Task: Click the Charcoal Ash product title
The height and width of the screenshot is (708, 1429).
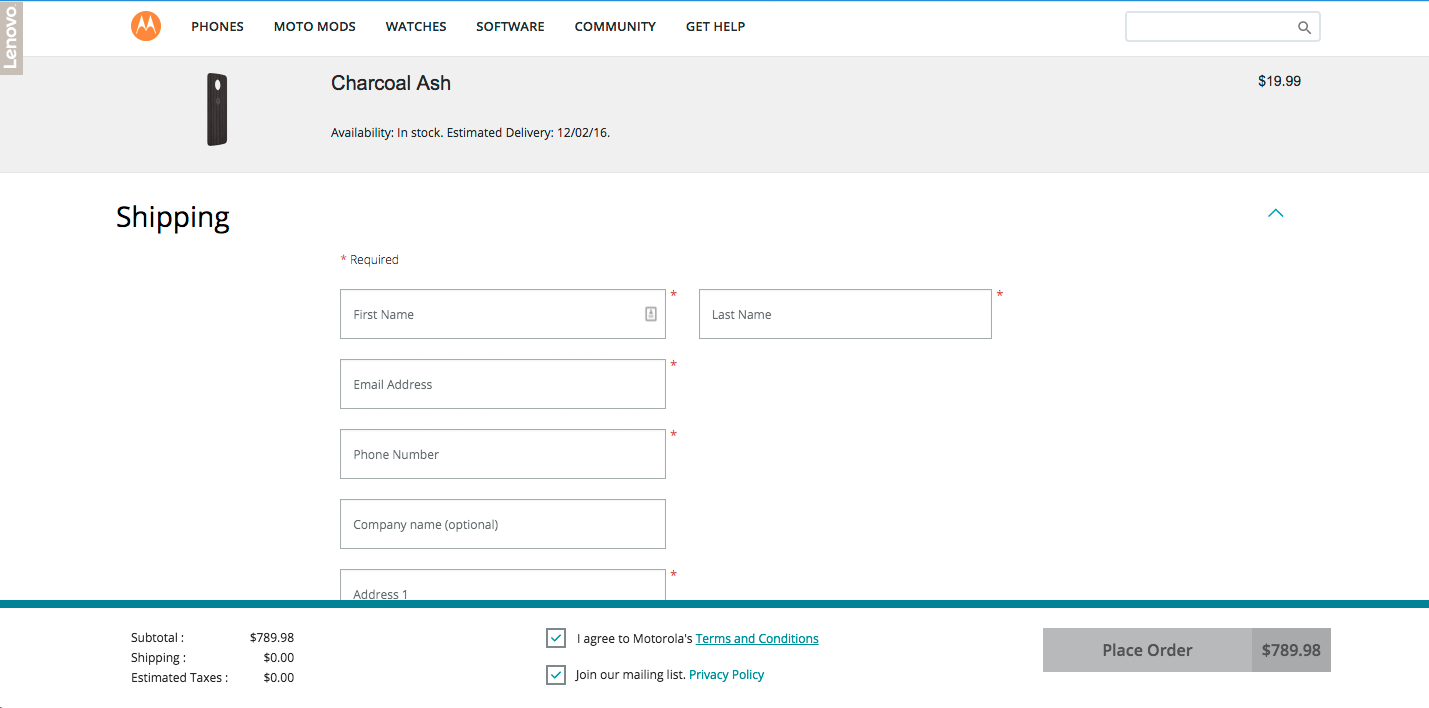Action: [x=391, y=83]
